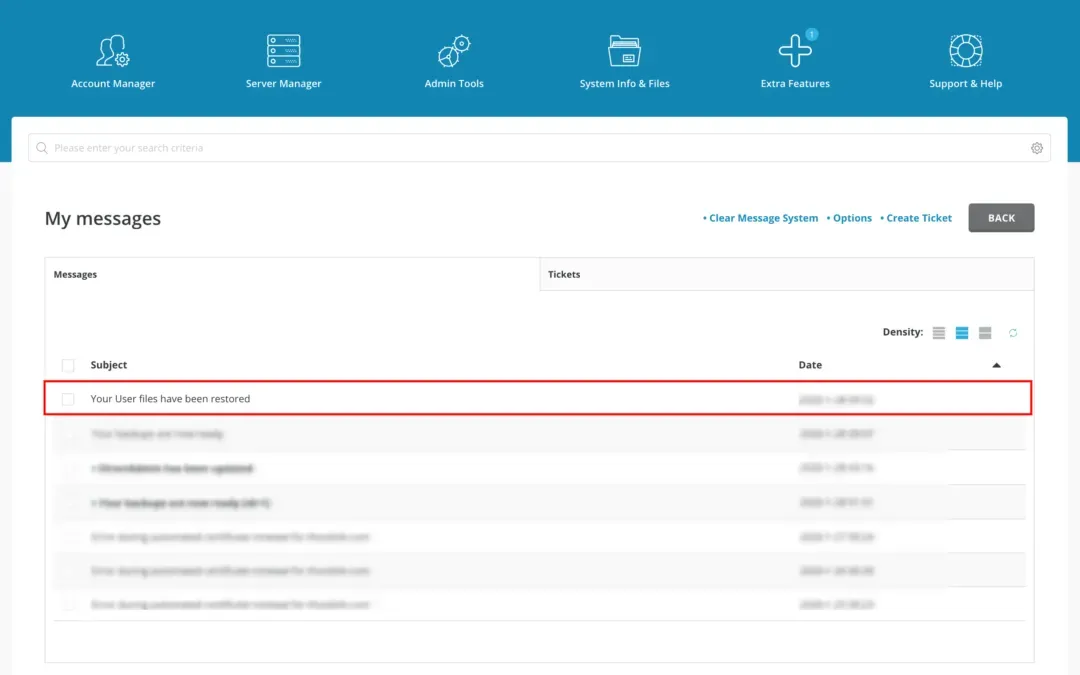Click the BACK button

[1001, 218]
